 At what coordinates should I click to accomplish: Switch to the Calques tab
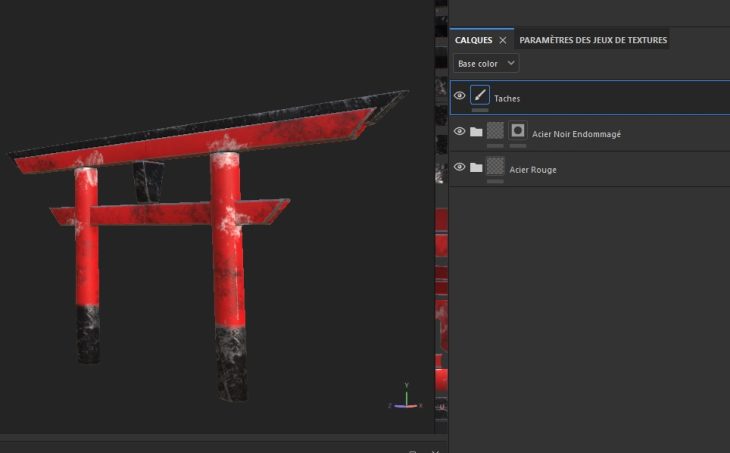[x=473, y=41]
